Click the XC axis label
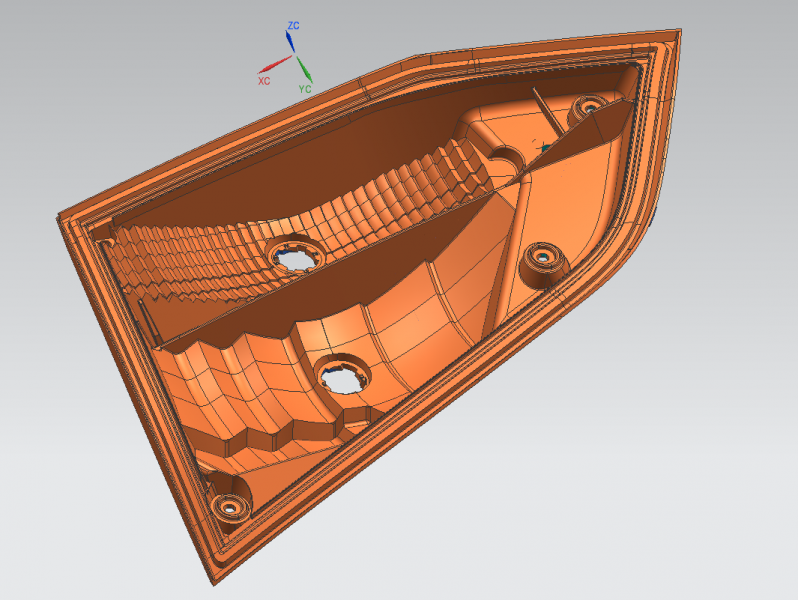The height and width of the screenshot is (600, 798). click(x=264, y=81)
